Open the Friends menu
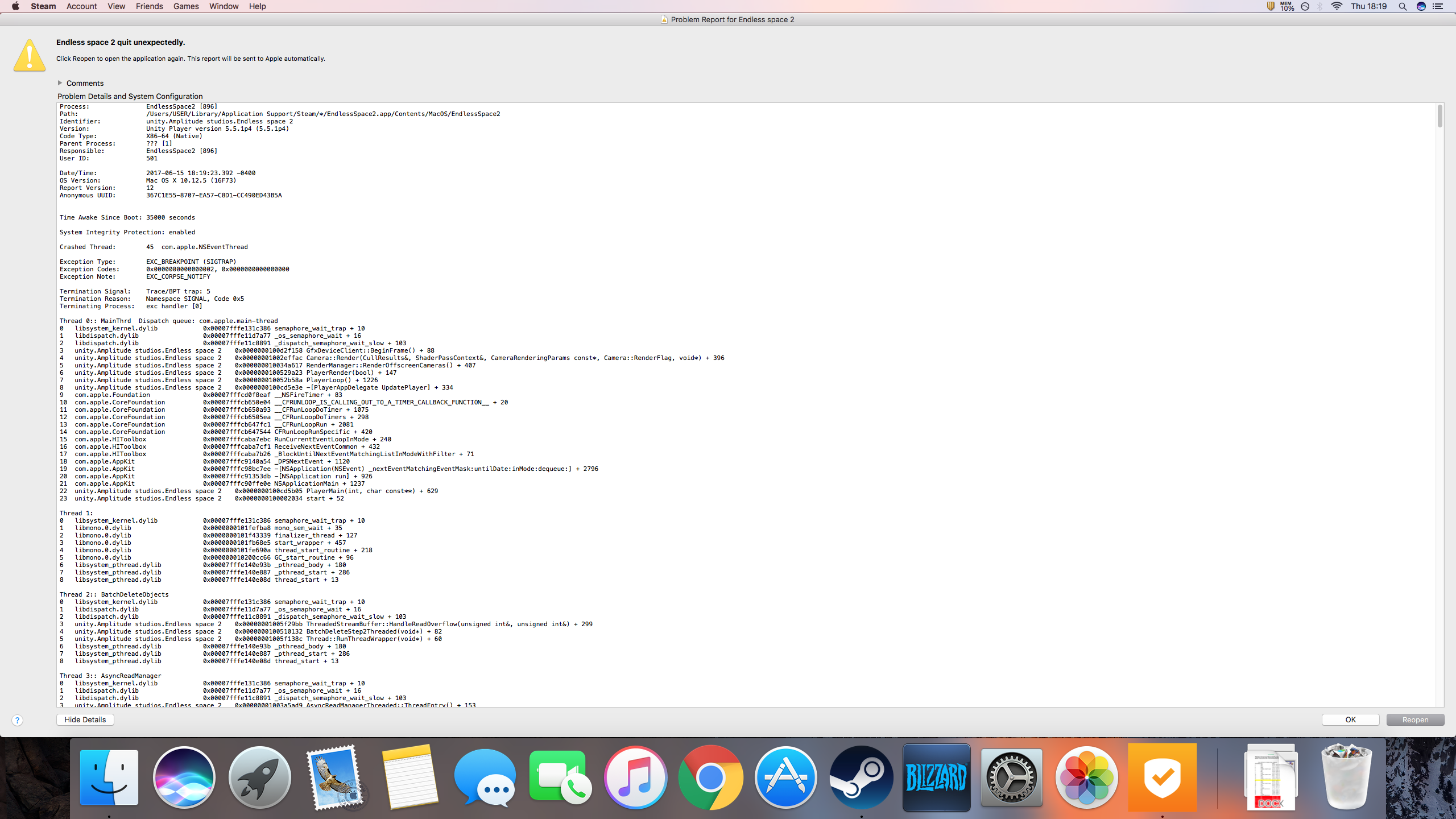 coord(150,6)
